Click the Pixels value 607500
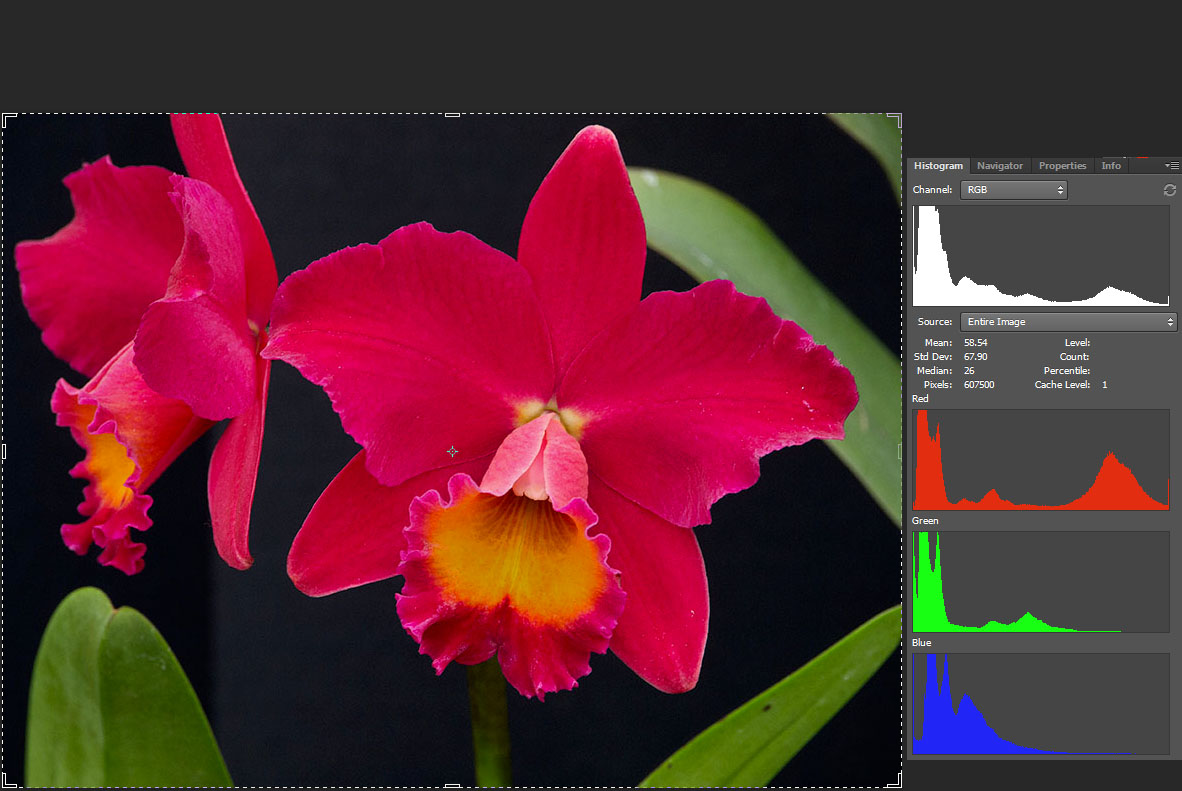The height and width of the screenshot is (791, 1182). 979,385
